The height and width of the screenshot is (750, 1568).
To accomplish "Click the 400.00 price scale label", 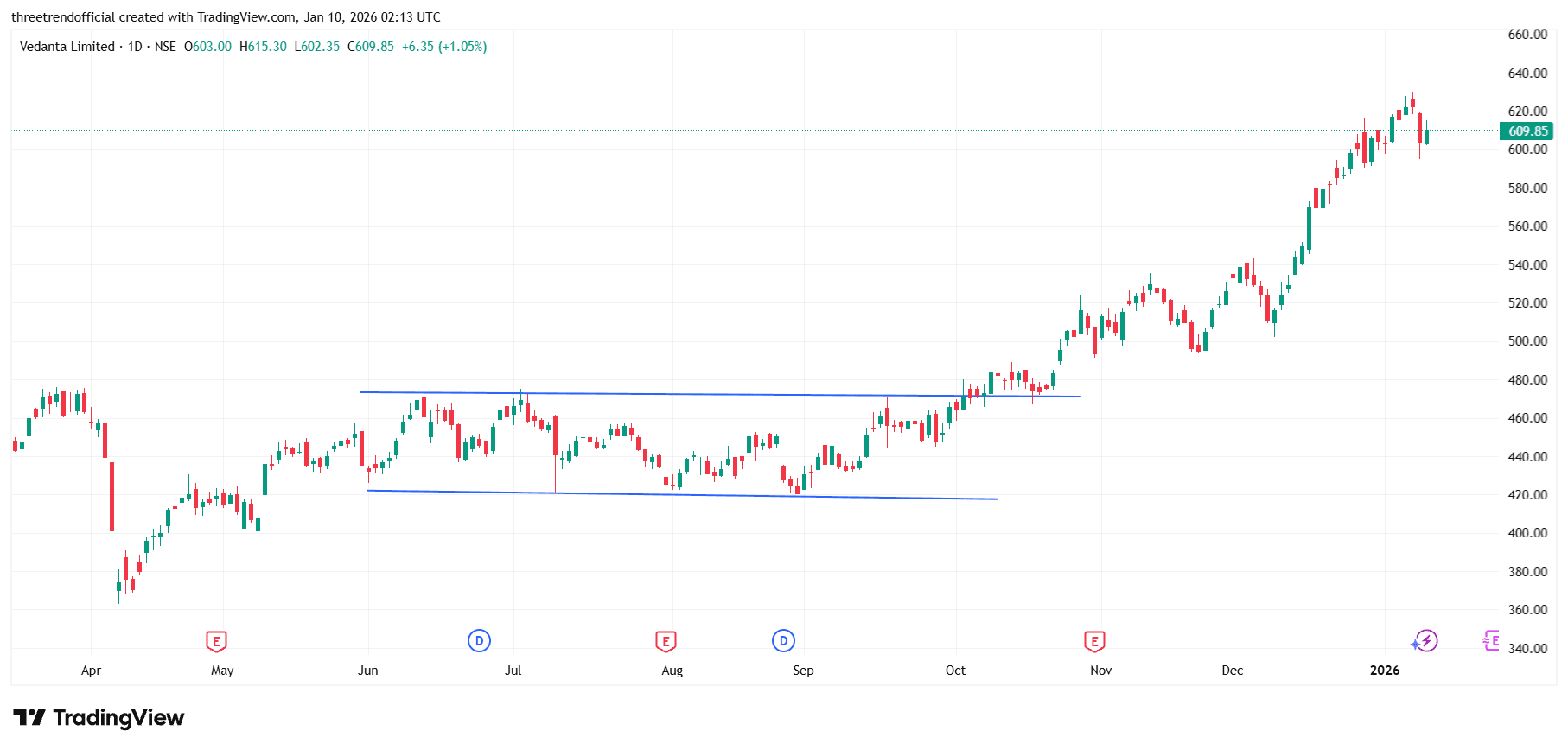I will point(1527,533).
